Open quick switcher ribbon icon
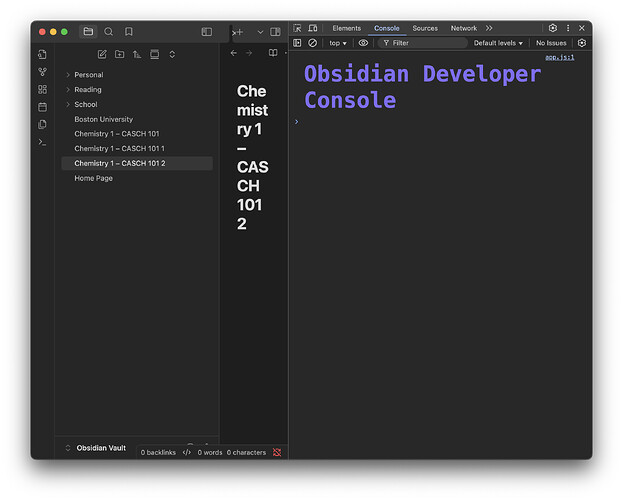 tap(42, 54)
